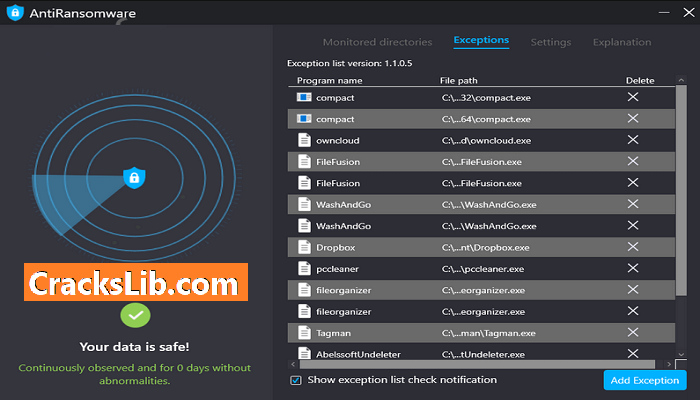
Task: Delete the compact exception with path 64\compact.exe
Action: [633, 118]
